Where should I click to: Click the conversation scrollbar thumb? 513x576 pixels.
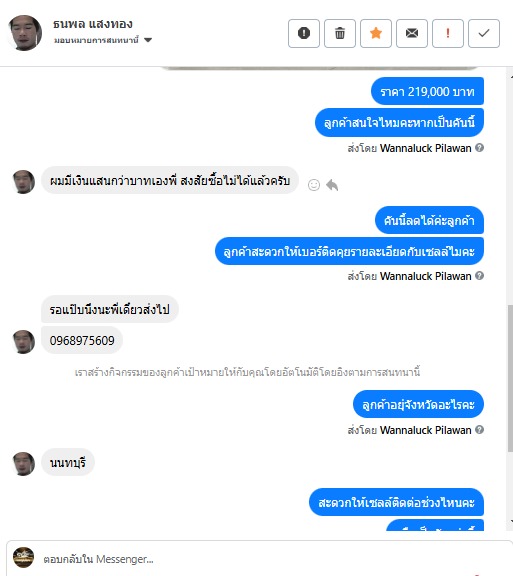pos(510,378)
